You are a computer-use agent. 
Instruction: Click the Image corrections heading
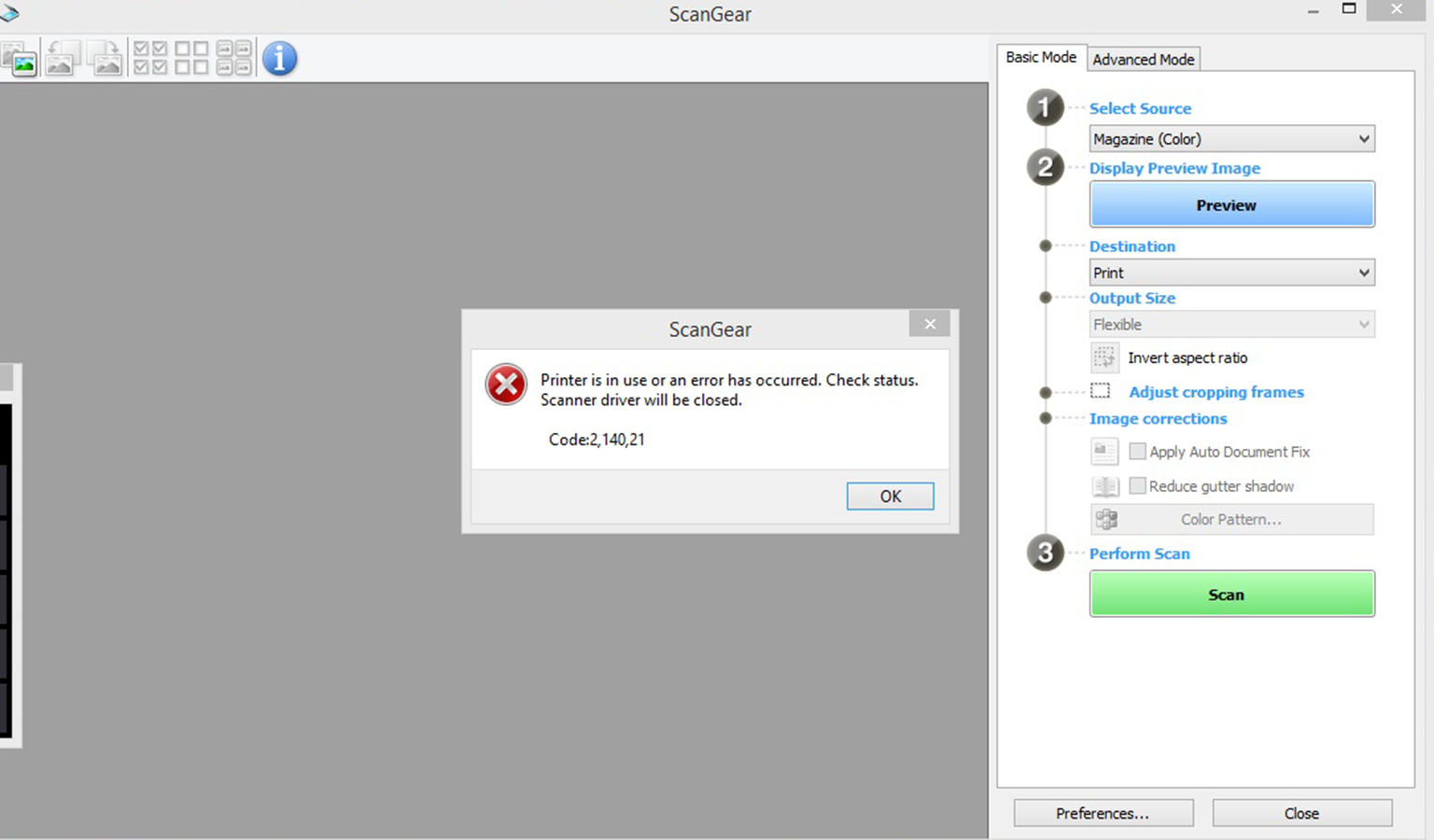(x=1159, y=419)
